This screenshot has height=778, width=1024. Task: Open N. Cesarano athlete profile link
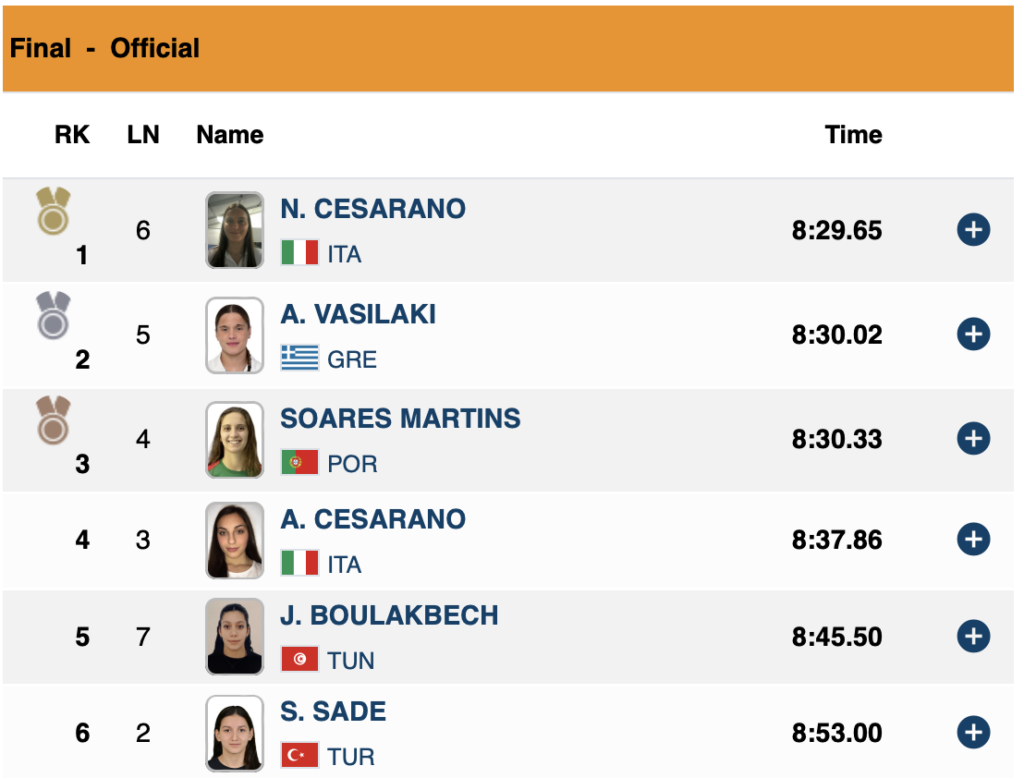(373, 209)
